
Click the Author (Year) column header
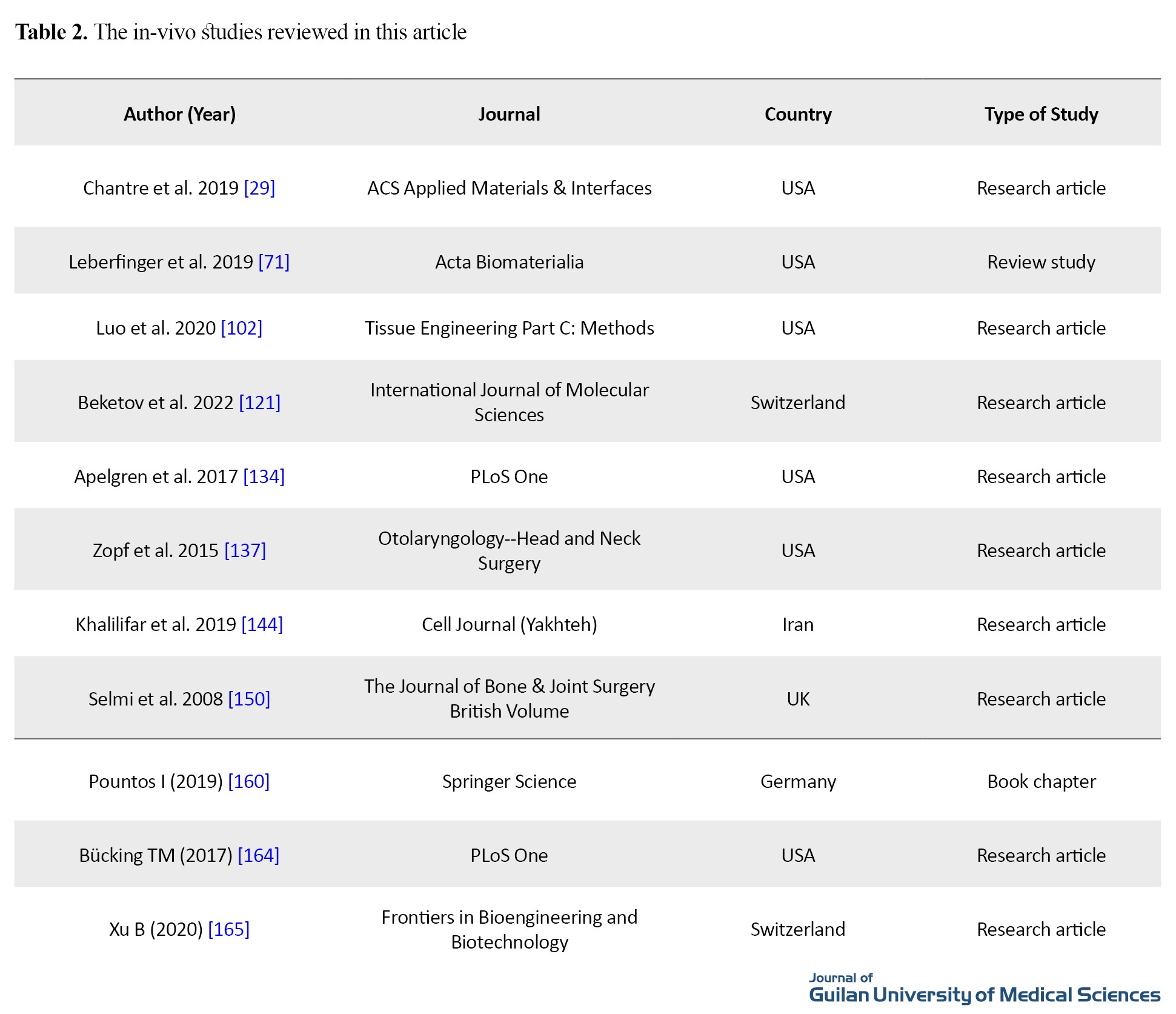(179, 114)
